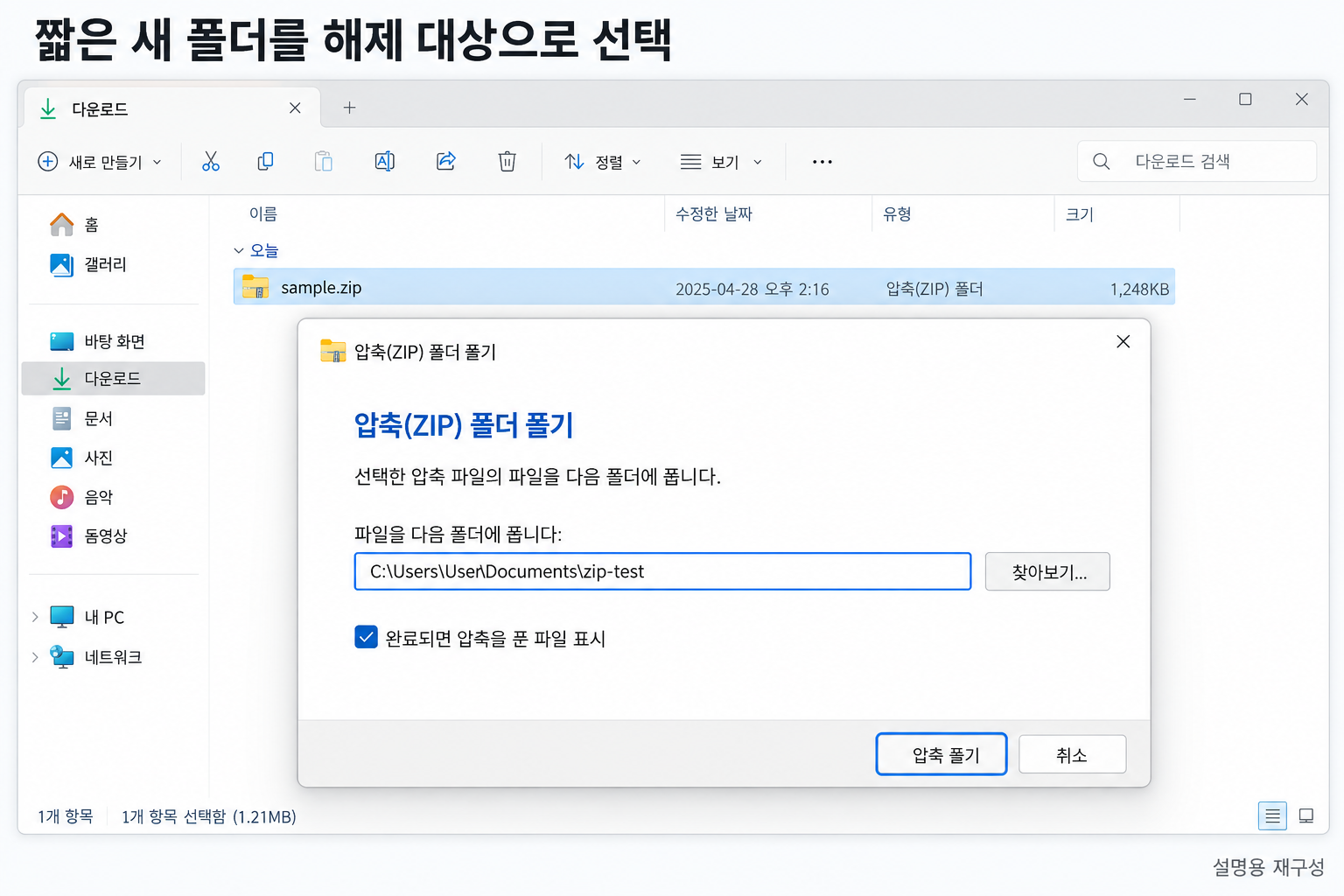Open the 새로 만들기 menu
1344x896 pixels.
[x=100, y=162]
